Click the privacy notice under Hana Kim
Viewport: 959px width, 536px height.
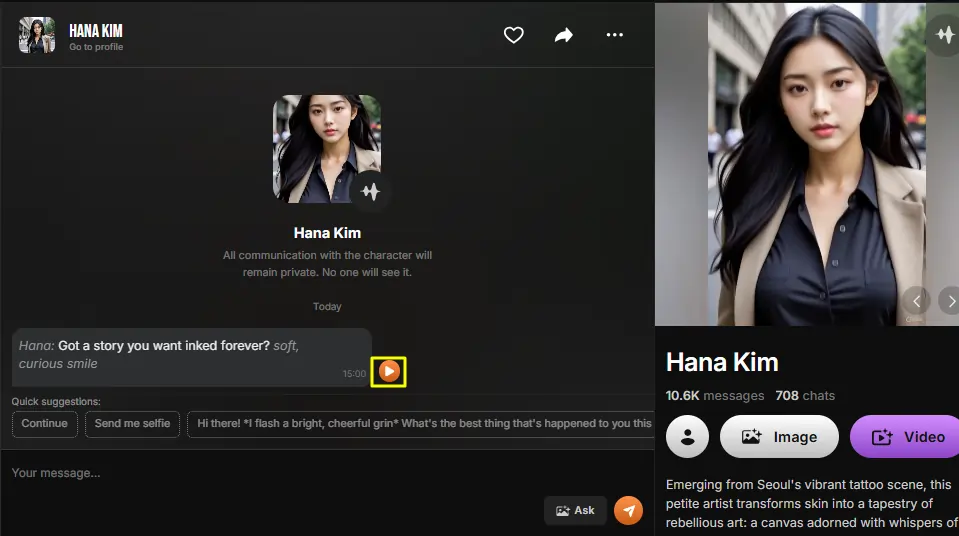327,264
